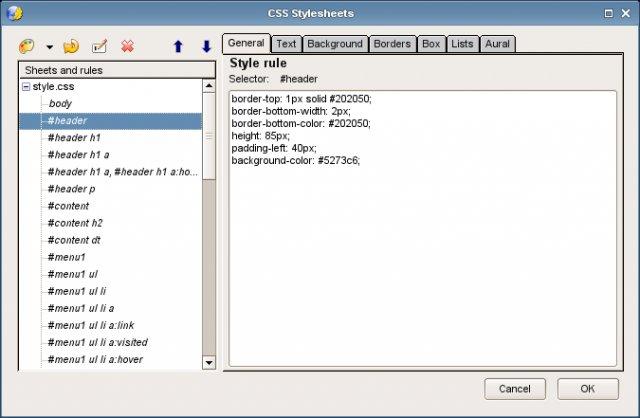Image resolution: width=640 pixels, height=418 pixels.
Task: Click the refresh stylesheet icon
Action: [71, 46]
